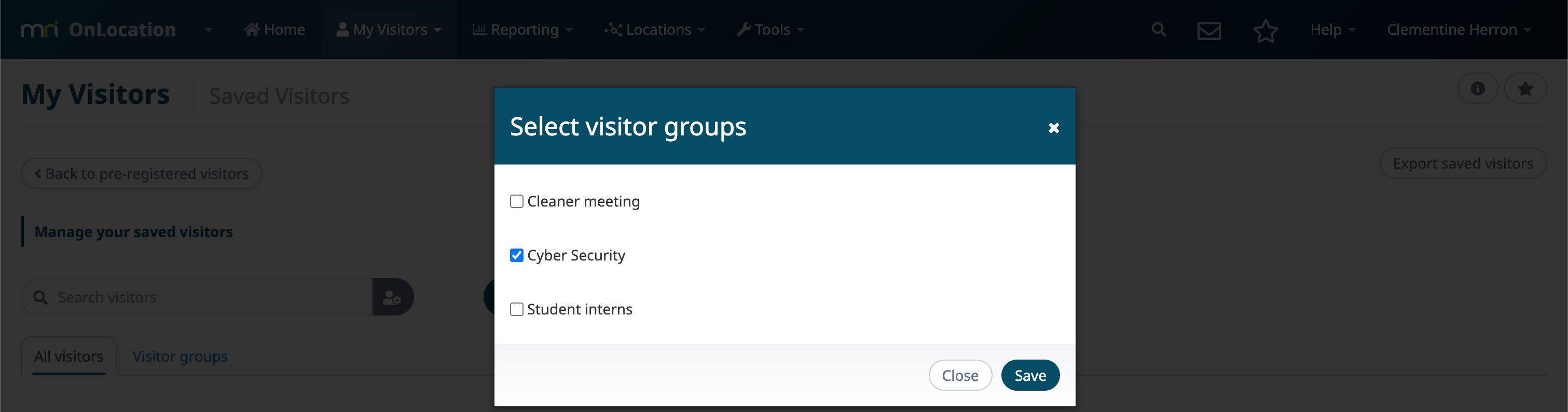Image resolution: width=1568 pixels, height=412 pixels.
Task: Click the favorites star outline in navbar
Action: coord(1266,31)
